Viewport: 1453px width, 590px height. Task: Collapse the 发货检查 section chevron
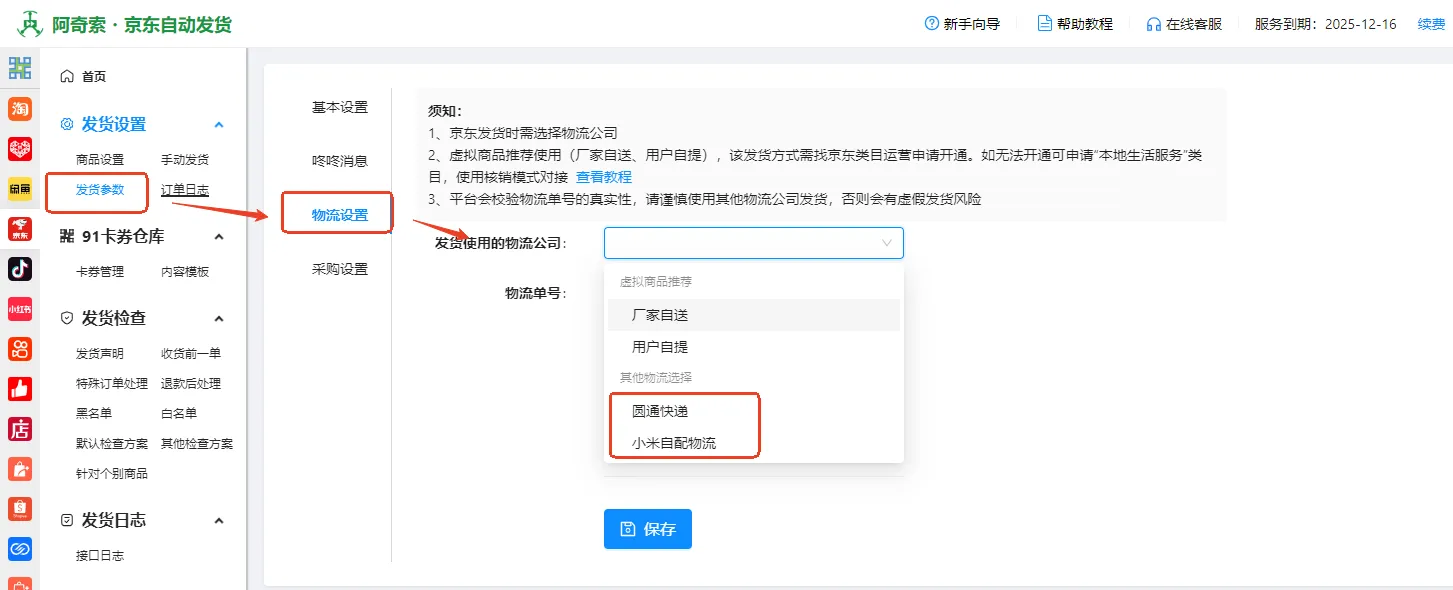[219, 318]
